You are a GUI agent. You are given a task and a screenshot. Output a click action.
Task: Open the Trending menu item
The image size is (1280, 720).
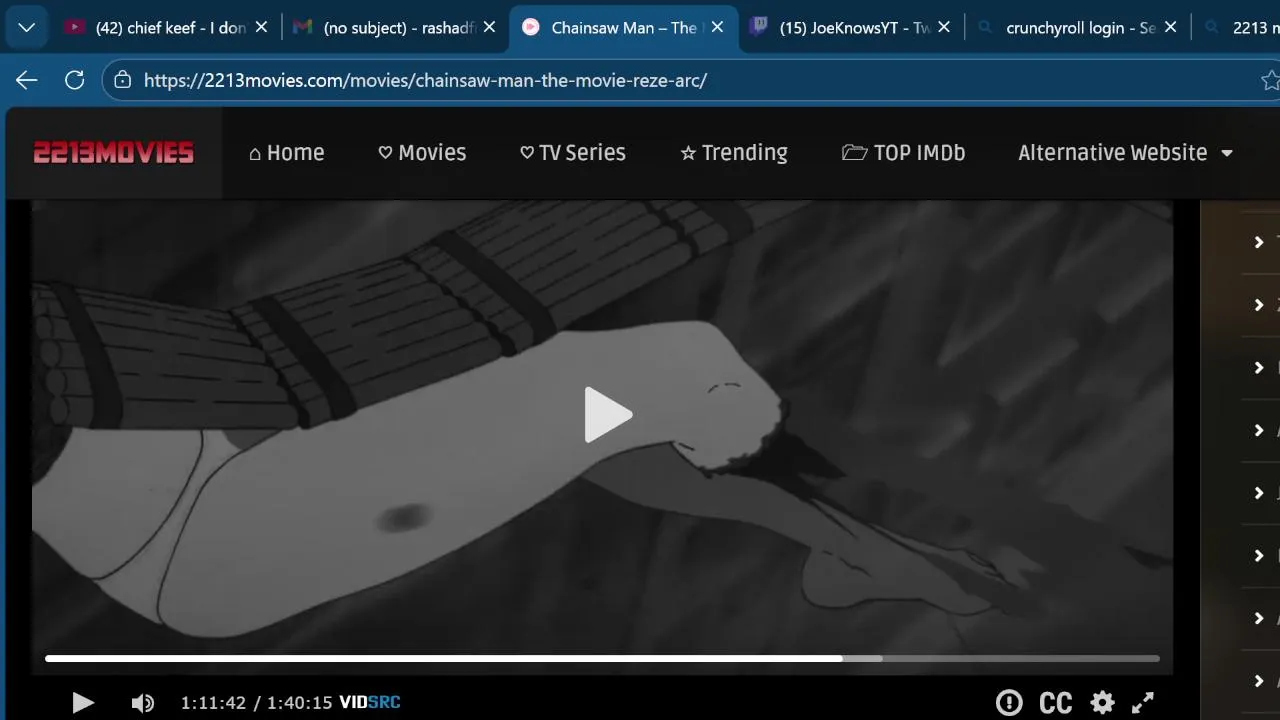coord(734,153)
